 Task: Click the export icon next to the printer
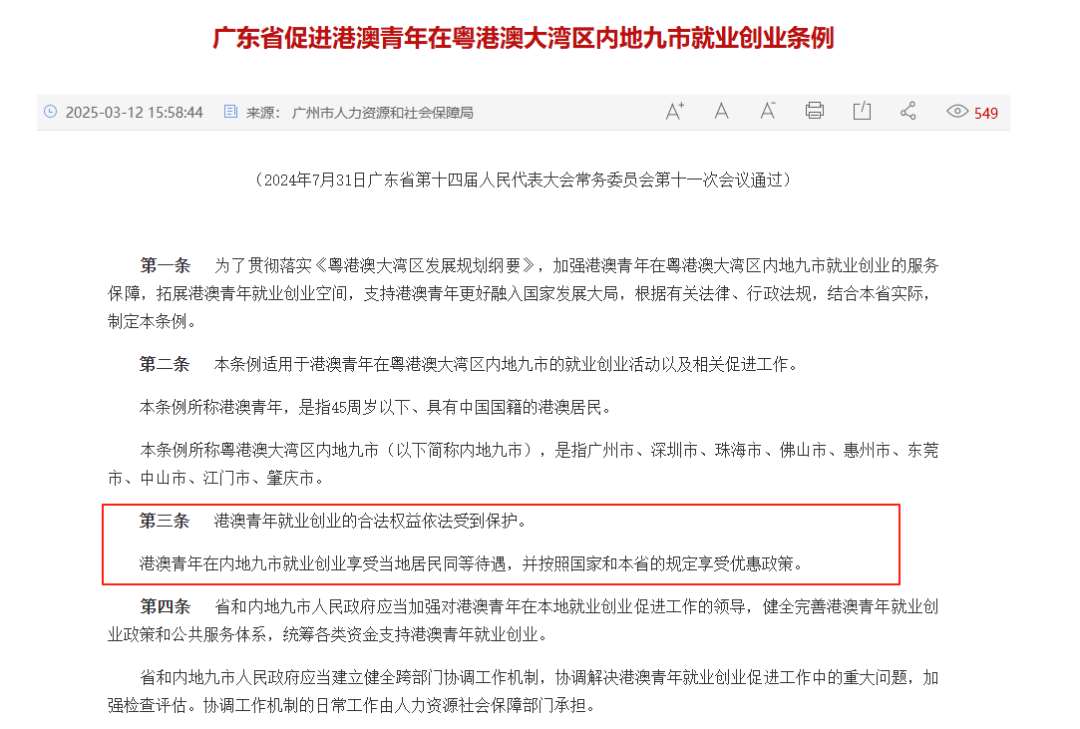[862, 111]
